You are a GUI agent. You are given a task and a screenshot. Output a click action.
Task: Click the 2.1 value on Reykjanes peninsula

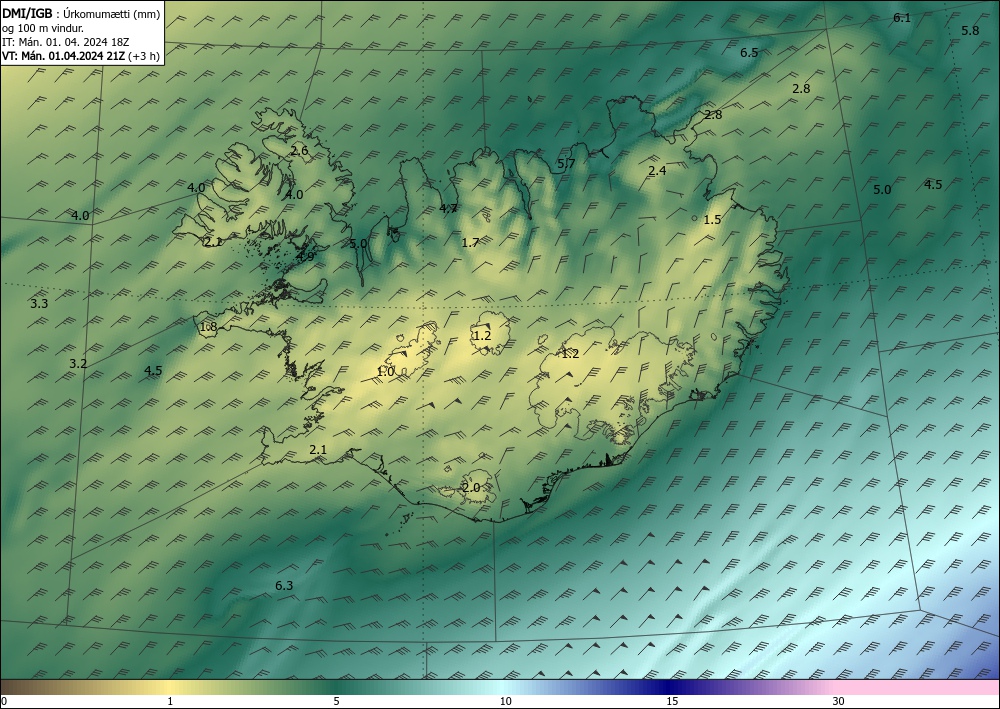click(318, 450)
